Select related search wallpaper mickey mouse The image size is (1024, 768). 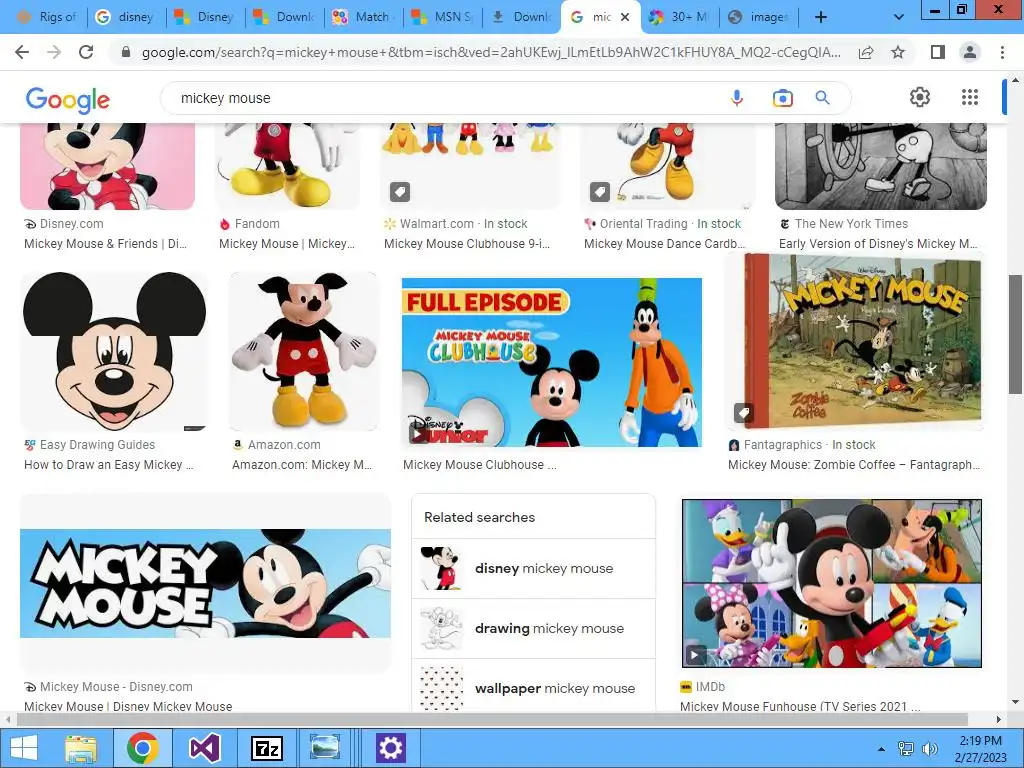pyautogui.click(x=534, y=686)
